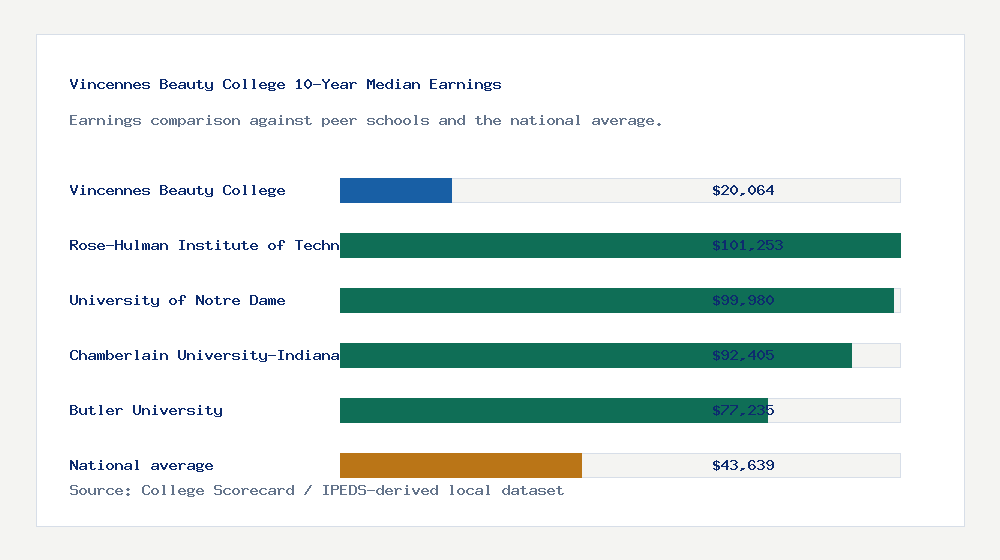Click the blue Vincennes Beauty College bar
Viewport: 1000px width, 560px height.
click(395, 191)
